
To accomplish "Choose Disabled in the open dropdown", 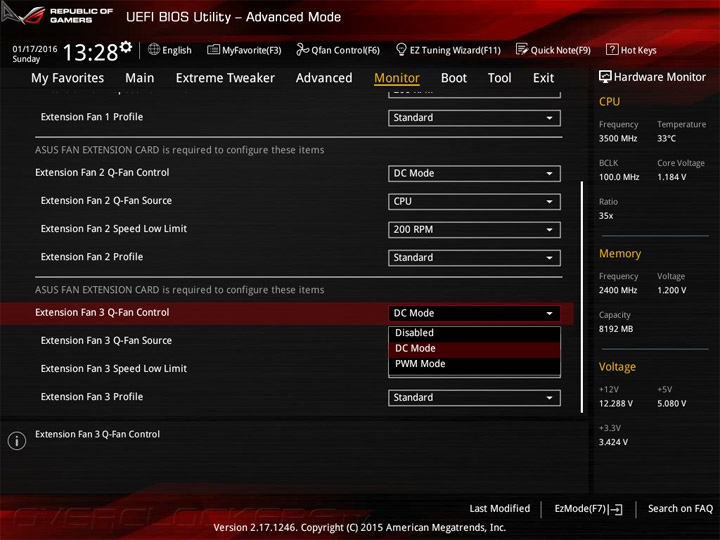I will [474, 333].
